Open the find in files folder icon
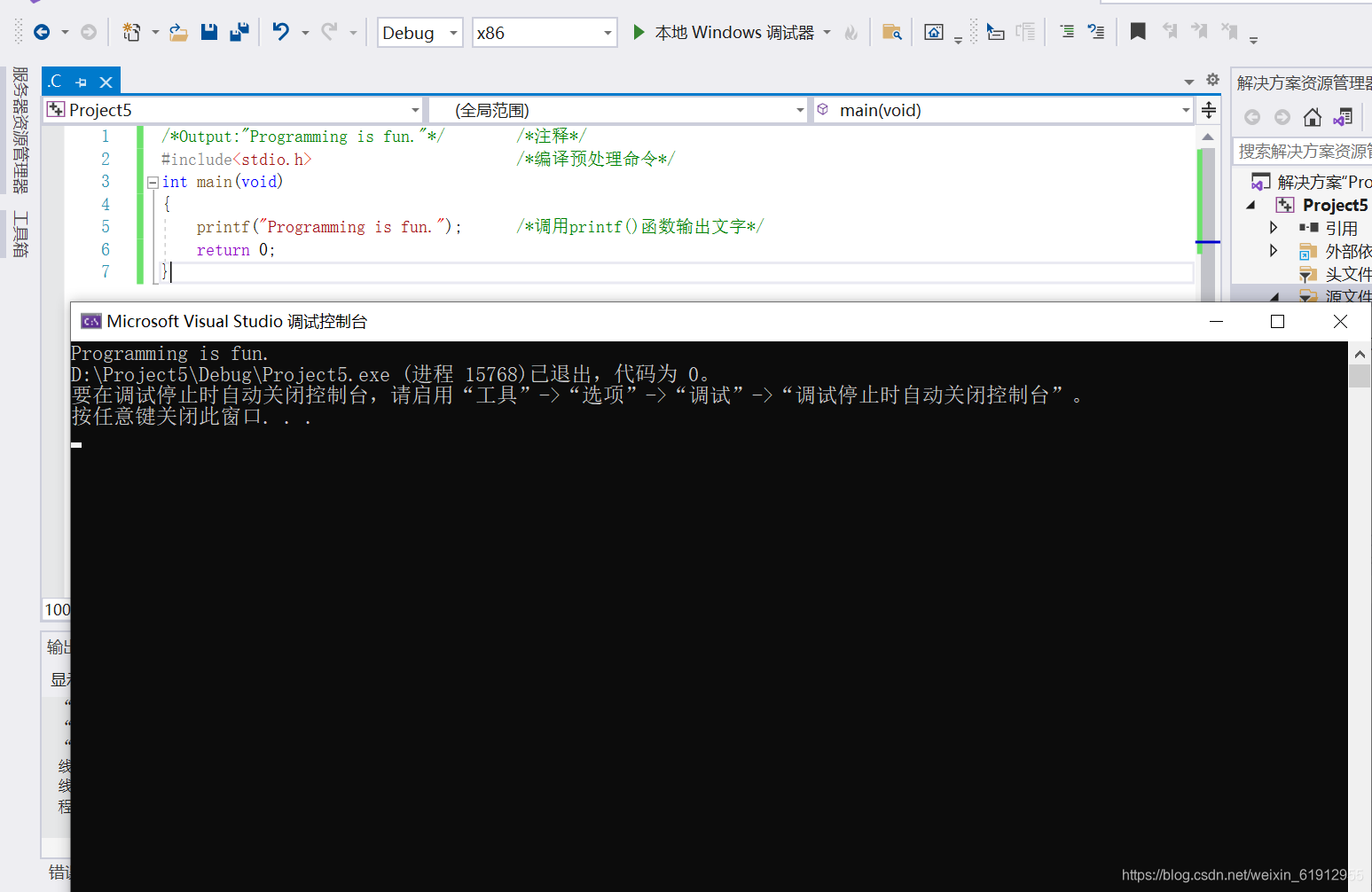The image size is (1372, 892). tap(892, 33)
